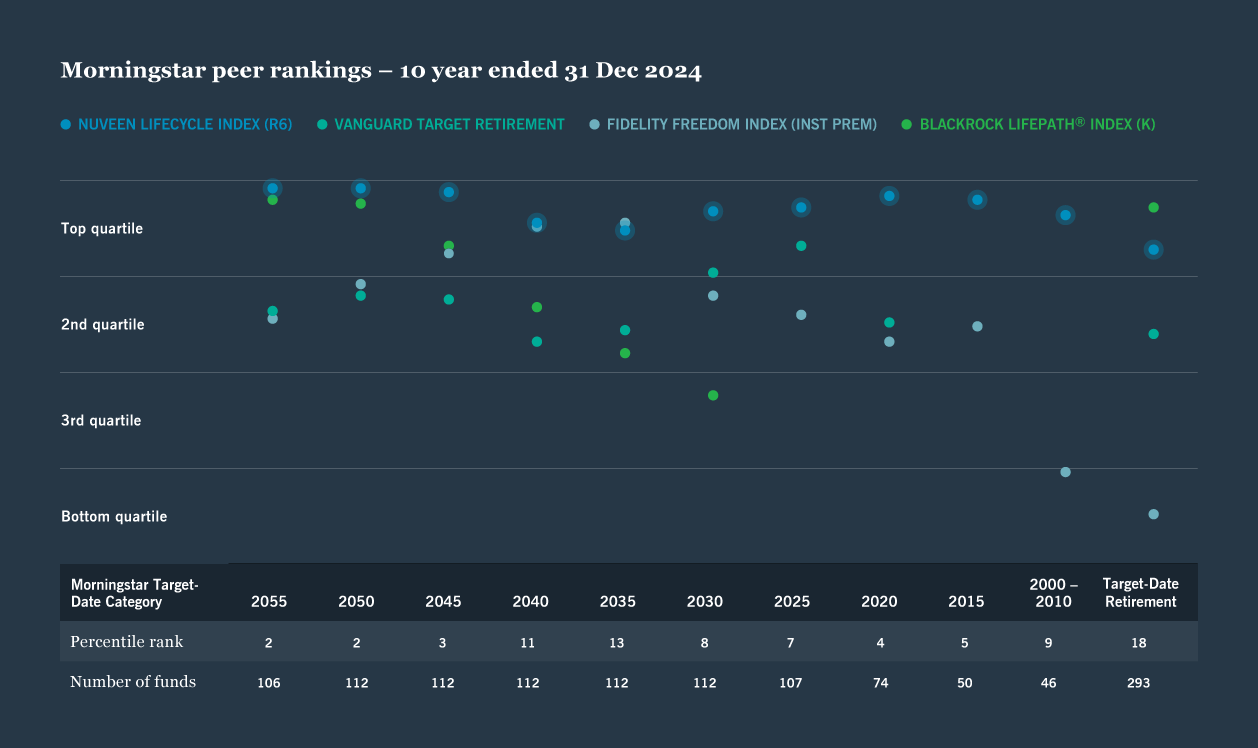Select the NUVEEN LIFECYCLE INDEX (R6) legend label
The image size is (1258, 748).
click(x=185, y=124)
